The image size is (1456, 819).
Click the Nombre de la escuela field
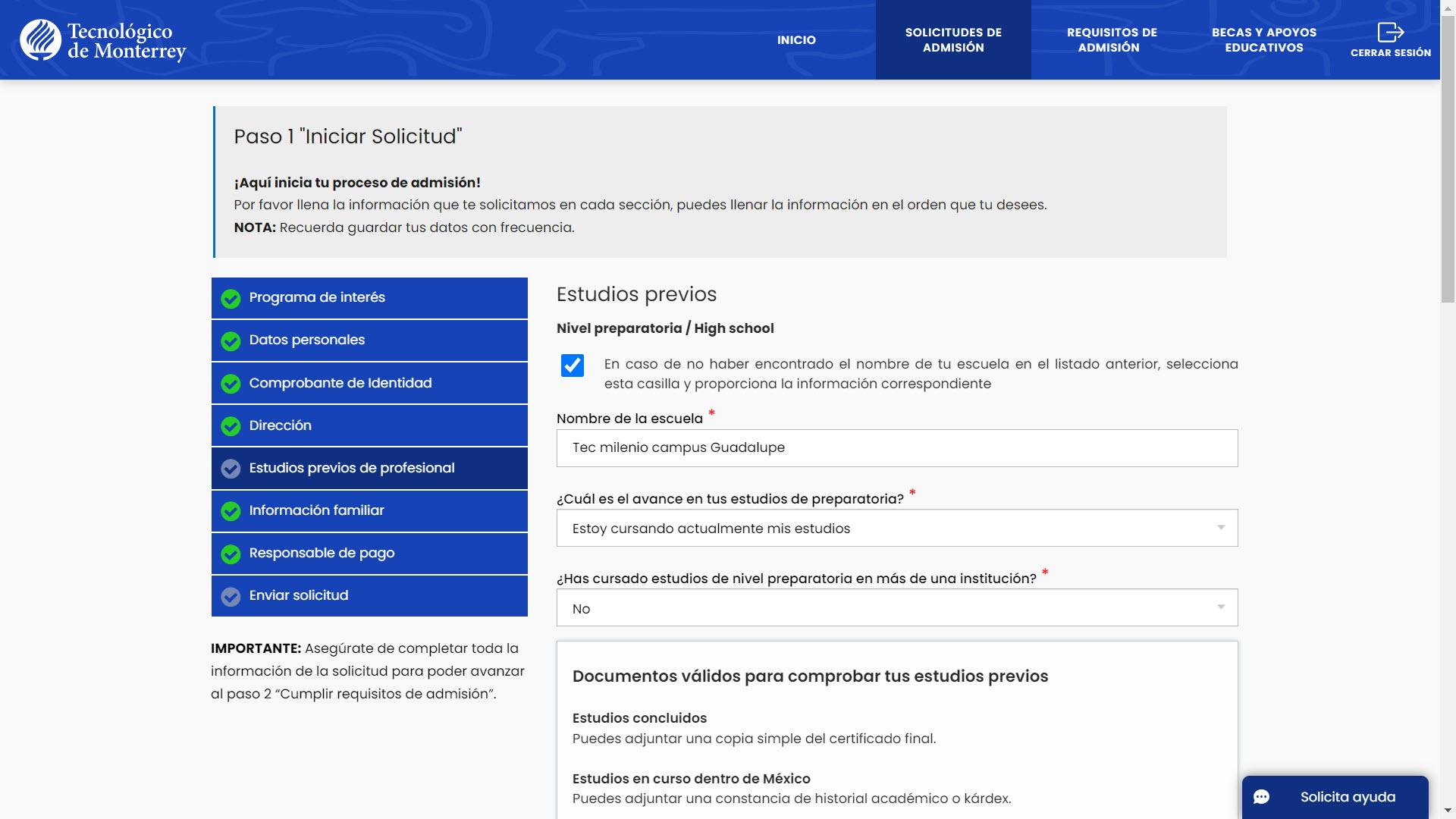(x=896, y=448)
